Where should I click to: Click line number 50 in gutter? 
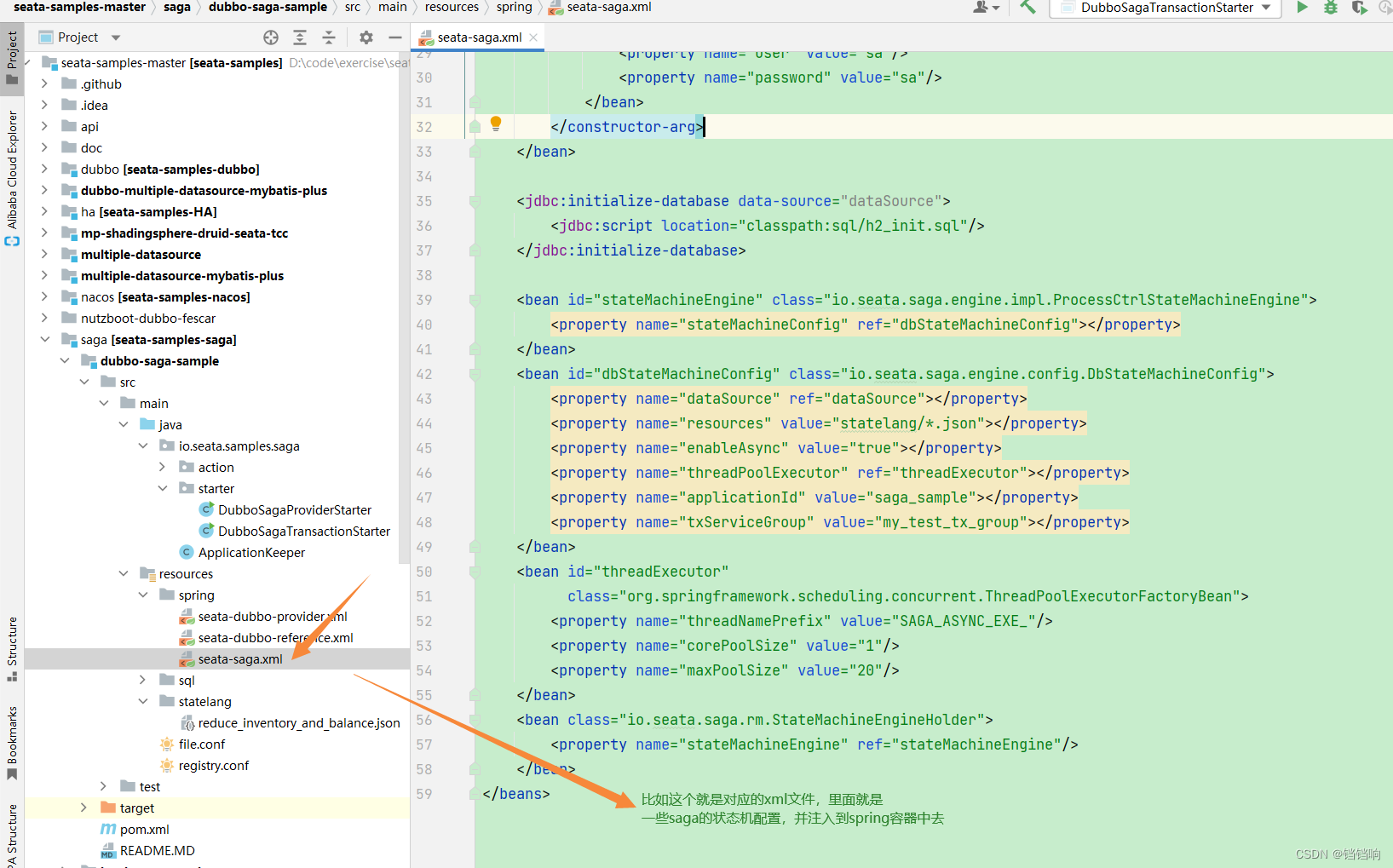coord(424,572)
